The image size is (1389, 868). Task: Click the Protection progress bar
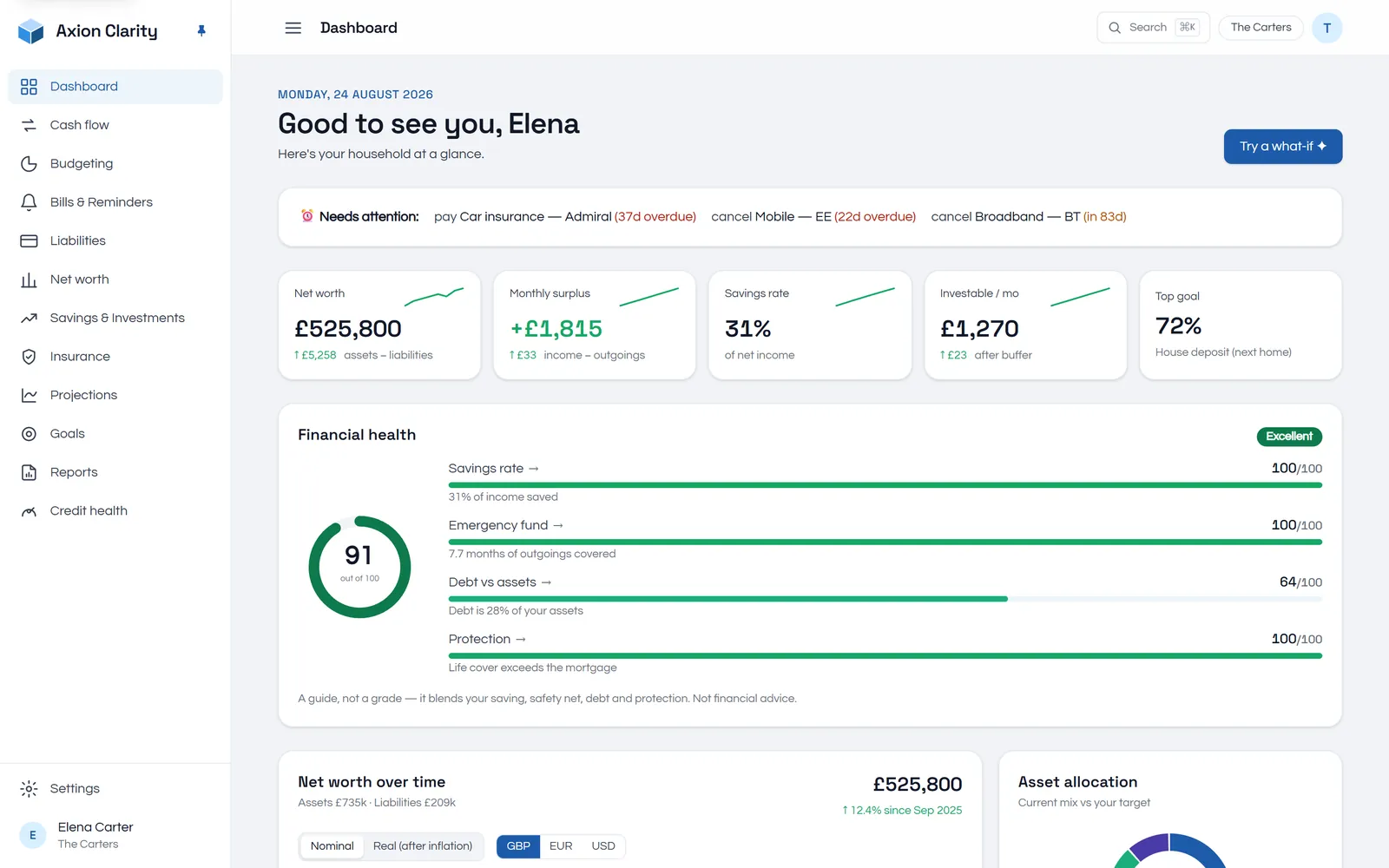(x=885, y=655)
